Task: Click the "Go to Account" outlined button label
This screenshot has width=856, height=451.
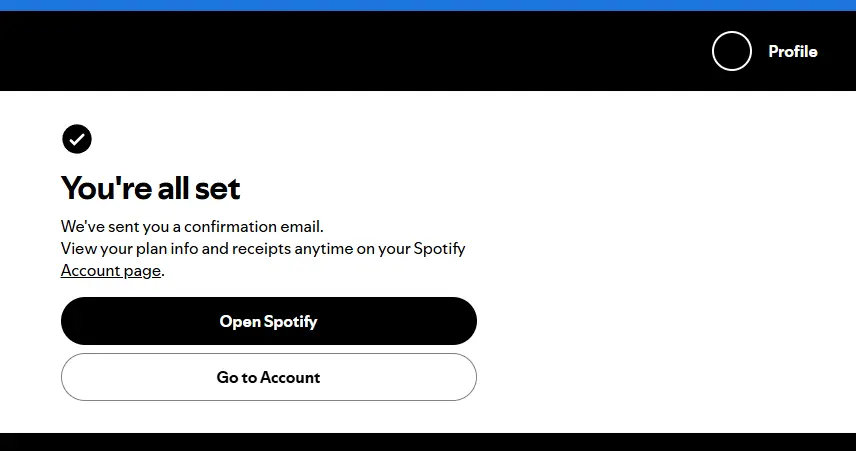Action: (x=269, y=377)
